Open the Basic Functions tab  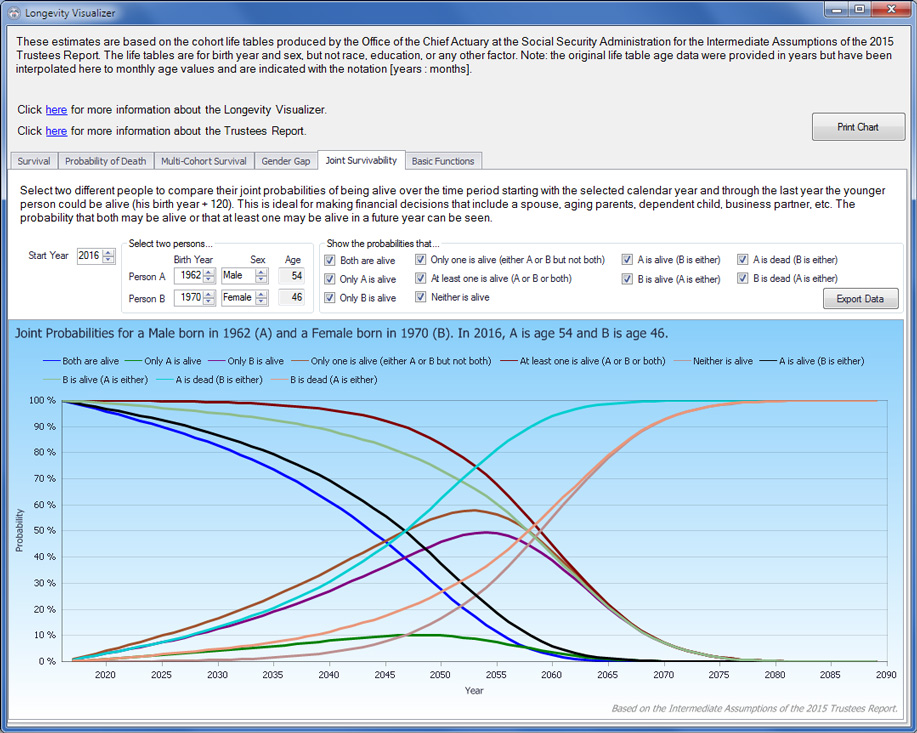pyautogui.click(x=444, y=161)
